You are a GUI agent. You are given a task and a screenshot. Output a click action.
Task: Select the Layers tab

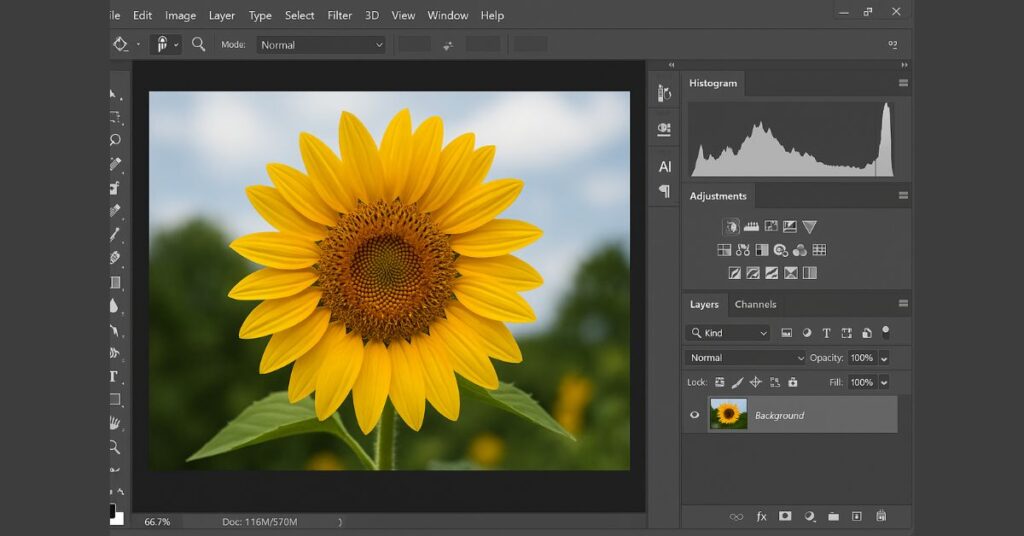coord(704,304)
